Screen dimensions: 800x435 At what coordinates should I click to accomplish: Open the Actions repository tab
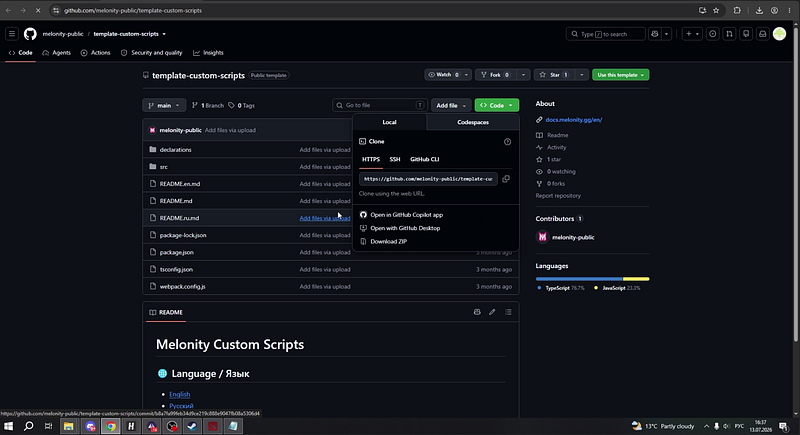pyautogui.click(x=95, y=53)
